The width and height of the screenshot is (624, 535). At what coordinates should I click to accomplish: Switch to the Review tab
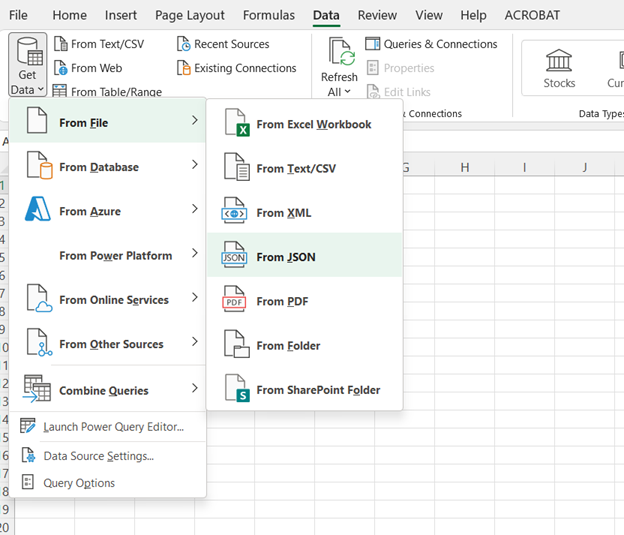tap(377, 15)
